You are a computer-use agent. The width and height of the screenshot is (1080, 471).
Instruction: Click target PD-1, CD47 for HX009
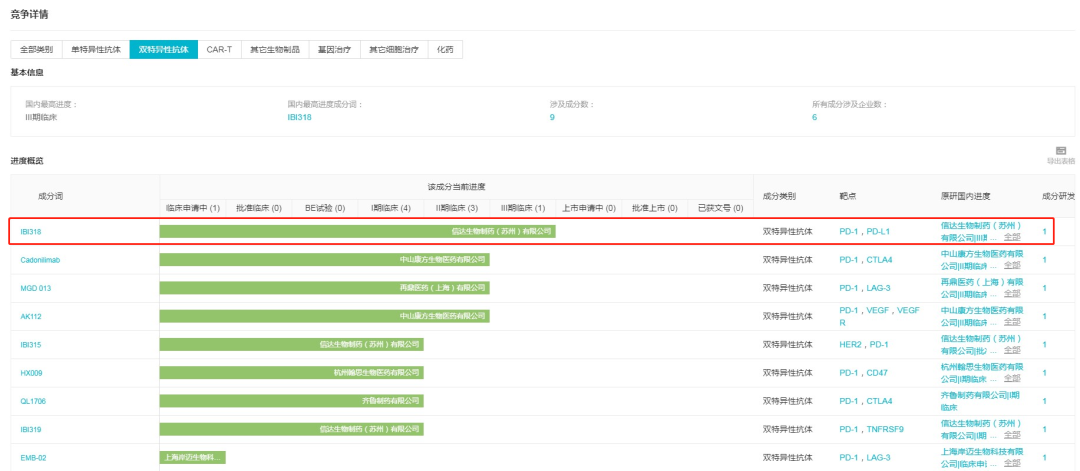pos(864,373)
